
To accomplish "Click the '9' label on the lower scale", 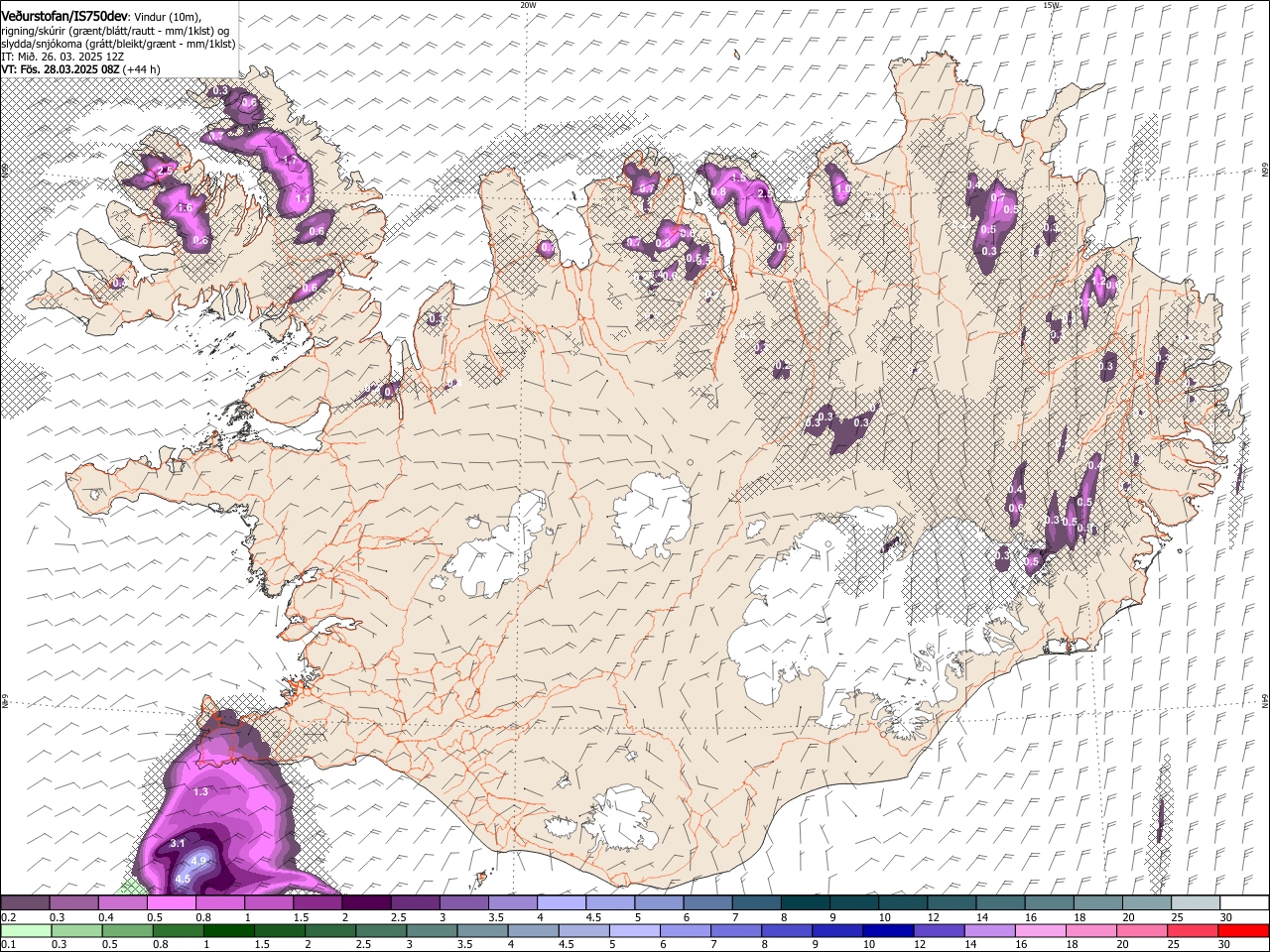I will (x=815, y=945).
